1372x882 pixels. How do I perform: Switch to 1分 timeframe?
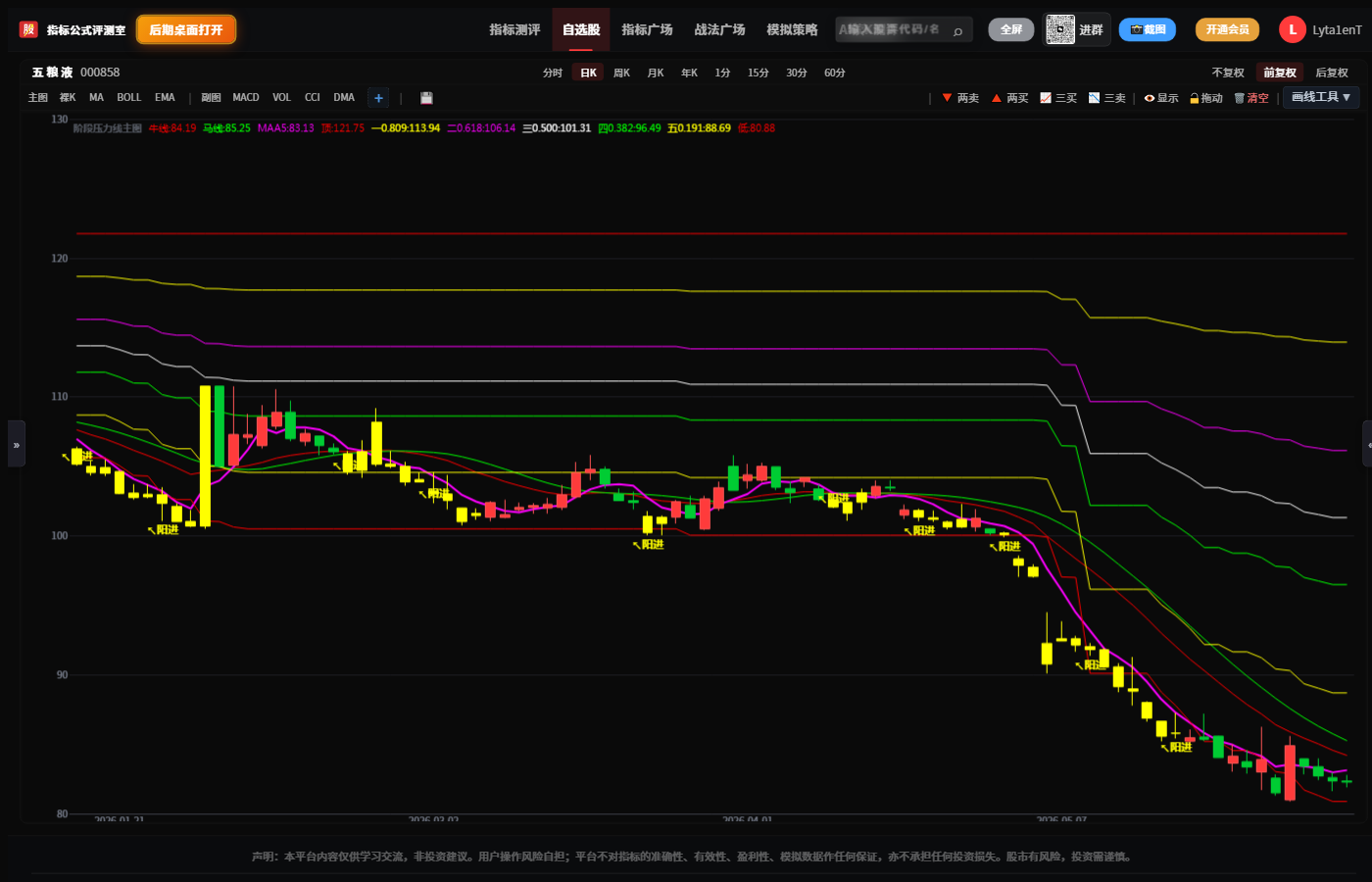(x=722, y=73)
